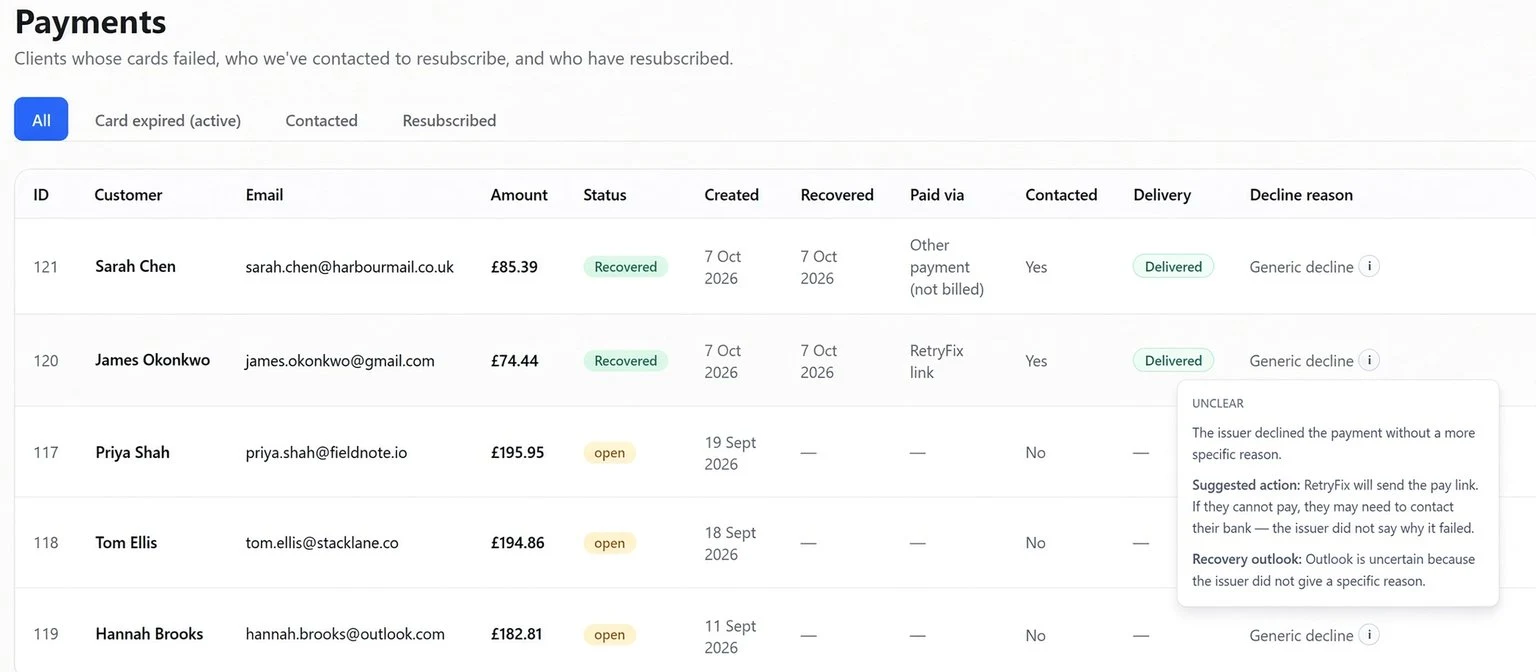Click email sarah.chen@harbourmail.co.uk
Image resolution: width=1536 pixels, height=672 pixels.
tap(350, 267)
